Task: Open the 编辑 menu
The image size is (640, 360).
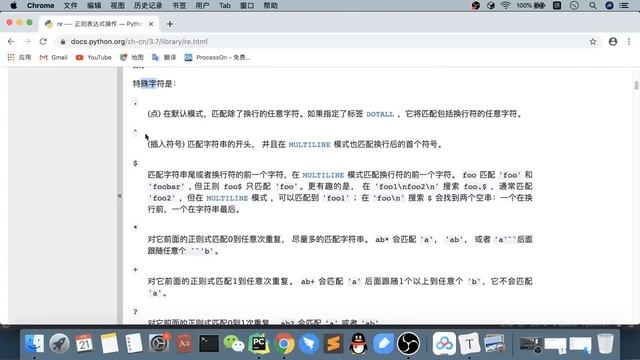Action: pyautogui.click(x=94, y=6)
